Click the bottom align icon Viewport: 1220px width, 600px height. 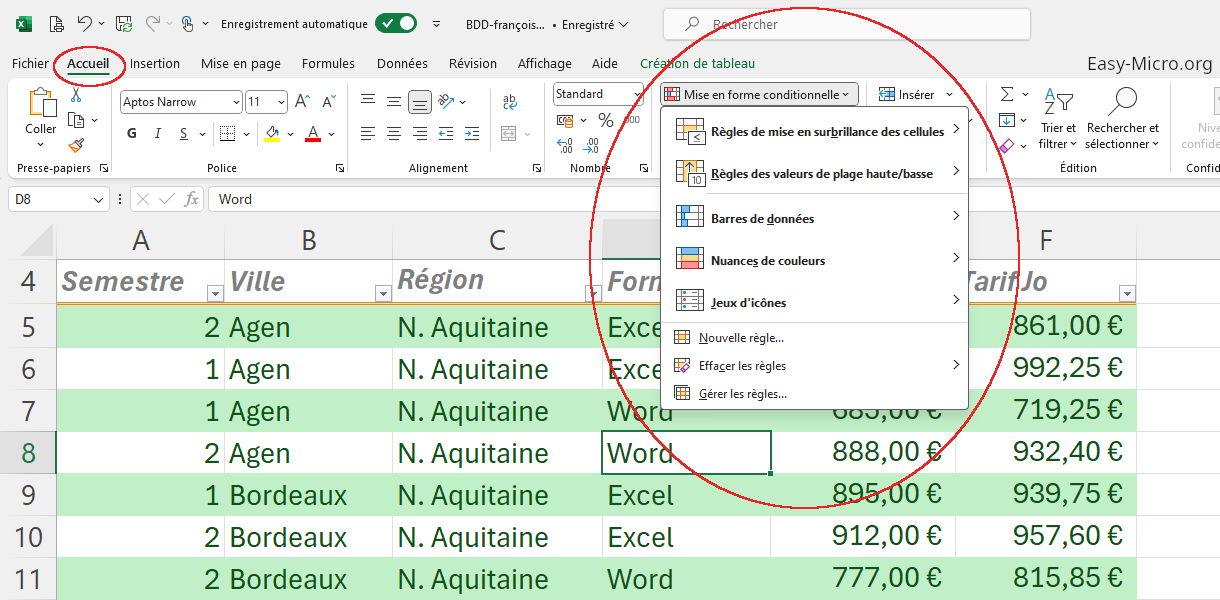420,101
